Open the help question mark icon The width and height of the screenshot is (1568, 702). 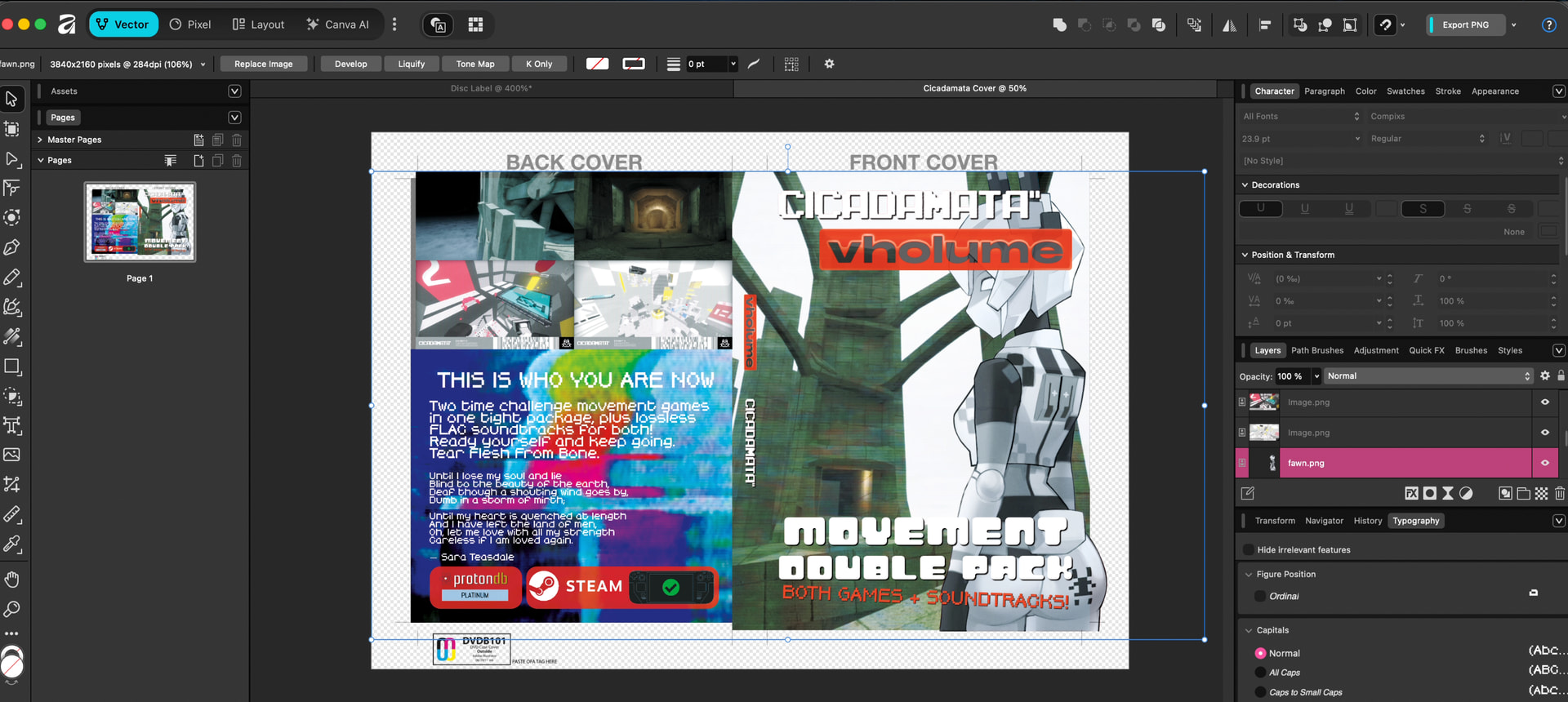(x=1548, y=24)
